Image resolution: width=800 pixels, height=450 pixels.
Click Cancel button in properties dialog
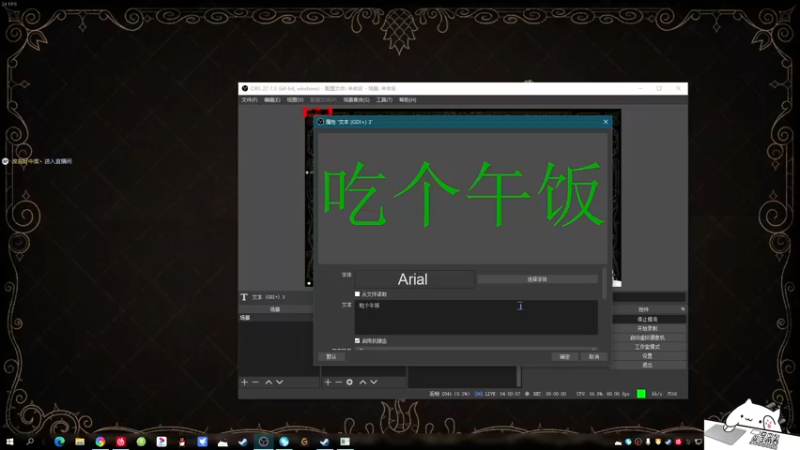coord(594,357)
